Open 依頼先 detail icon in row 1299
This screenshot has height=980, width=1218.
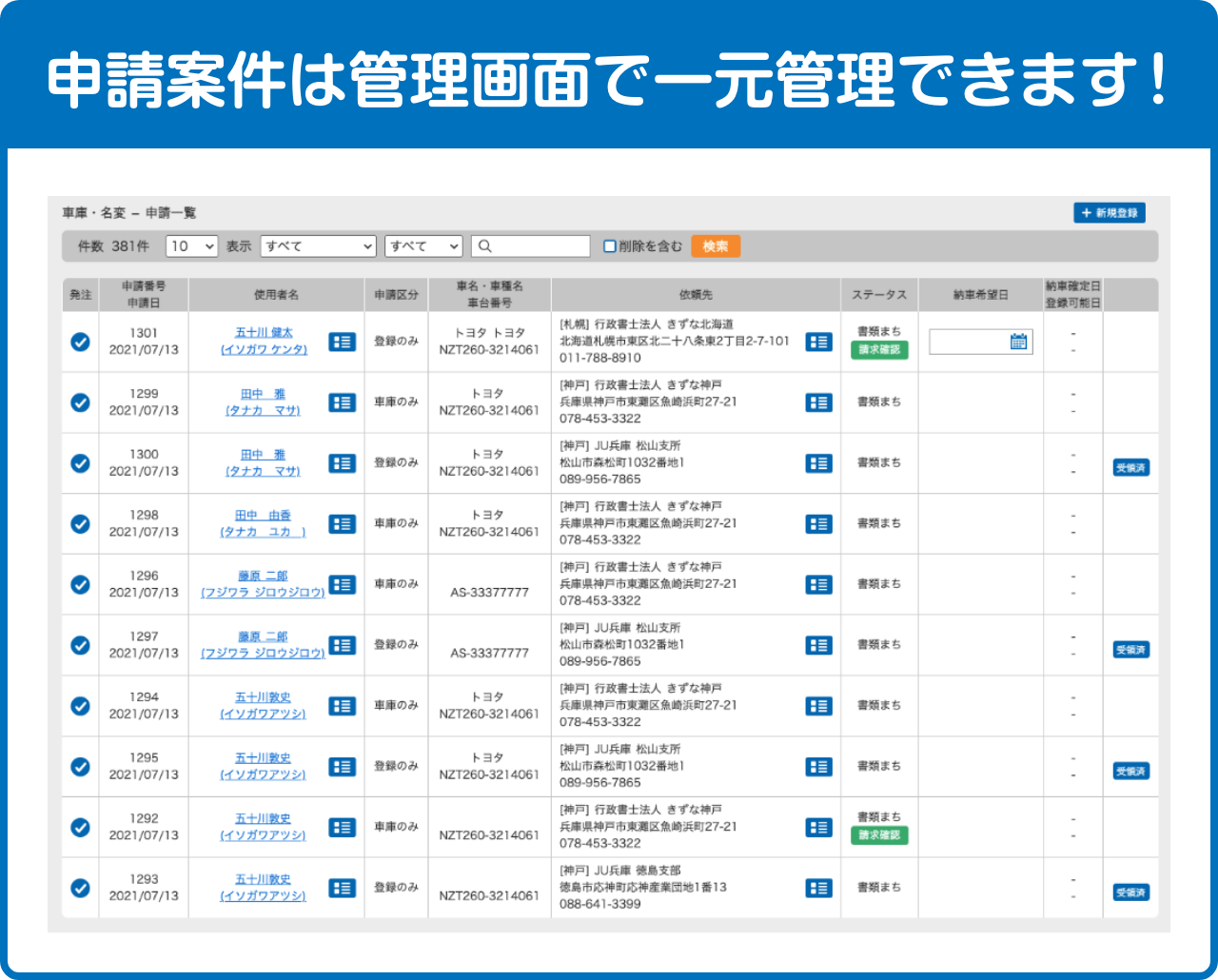(x=819, y=402)
